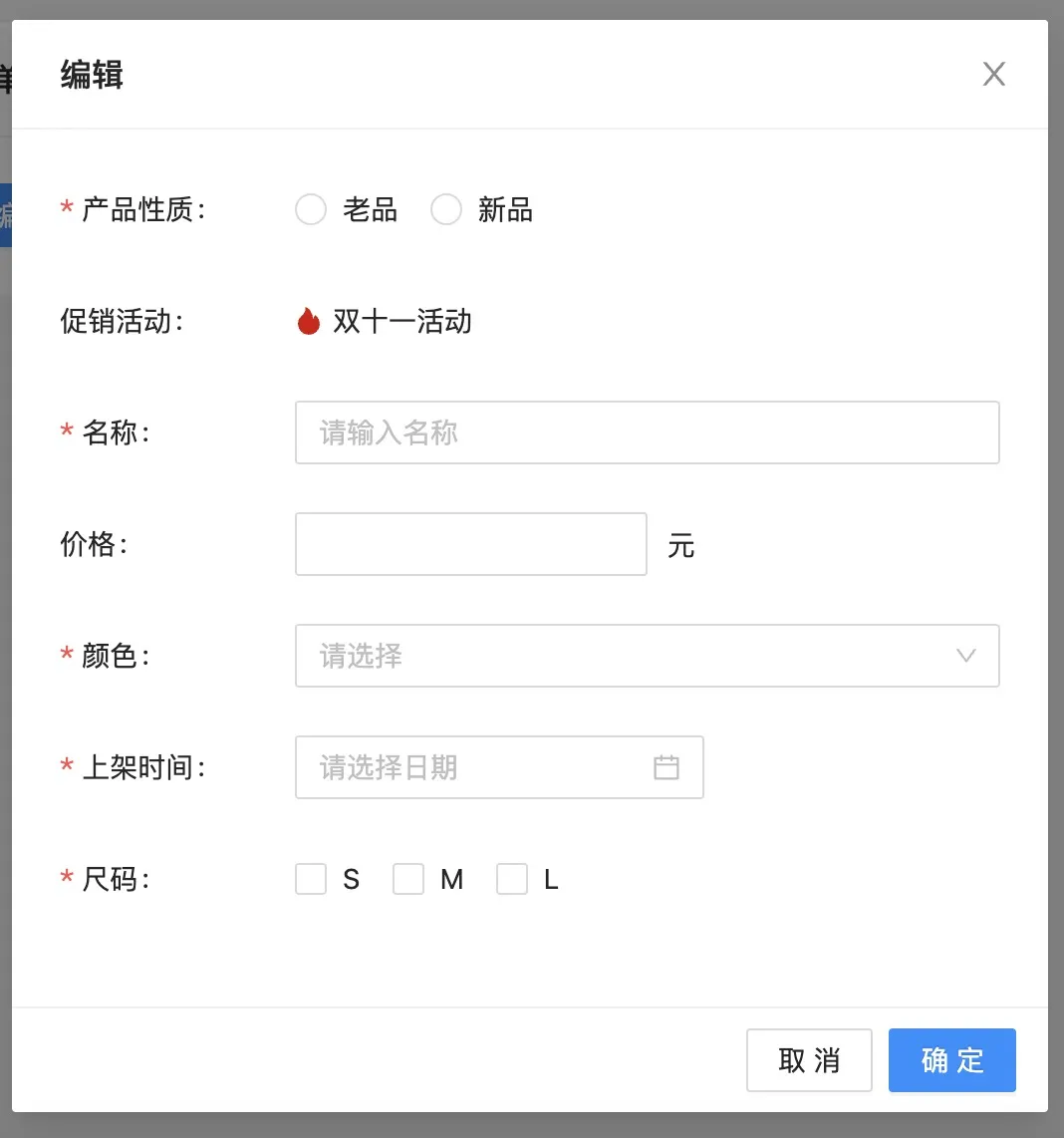Expand color list via chevron arrow

[x=965, y=656]
